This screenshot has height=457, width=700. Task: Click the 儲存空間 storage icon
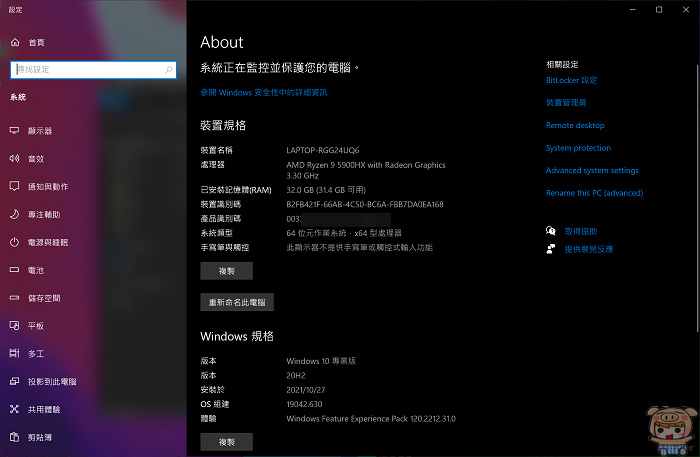pyautogui.click(x=14, y=298)
